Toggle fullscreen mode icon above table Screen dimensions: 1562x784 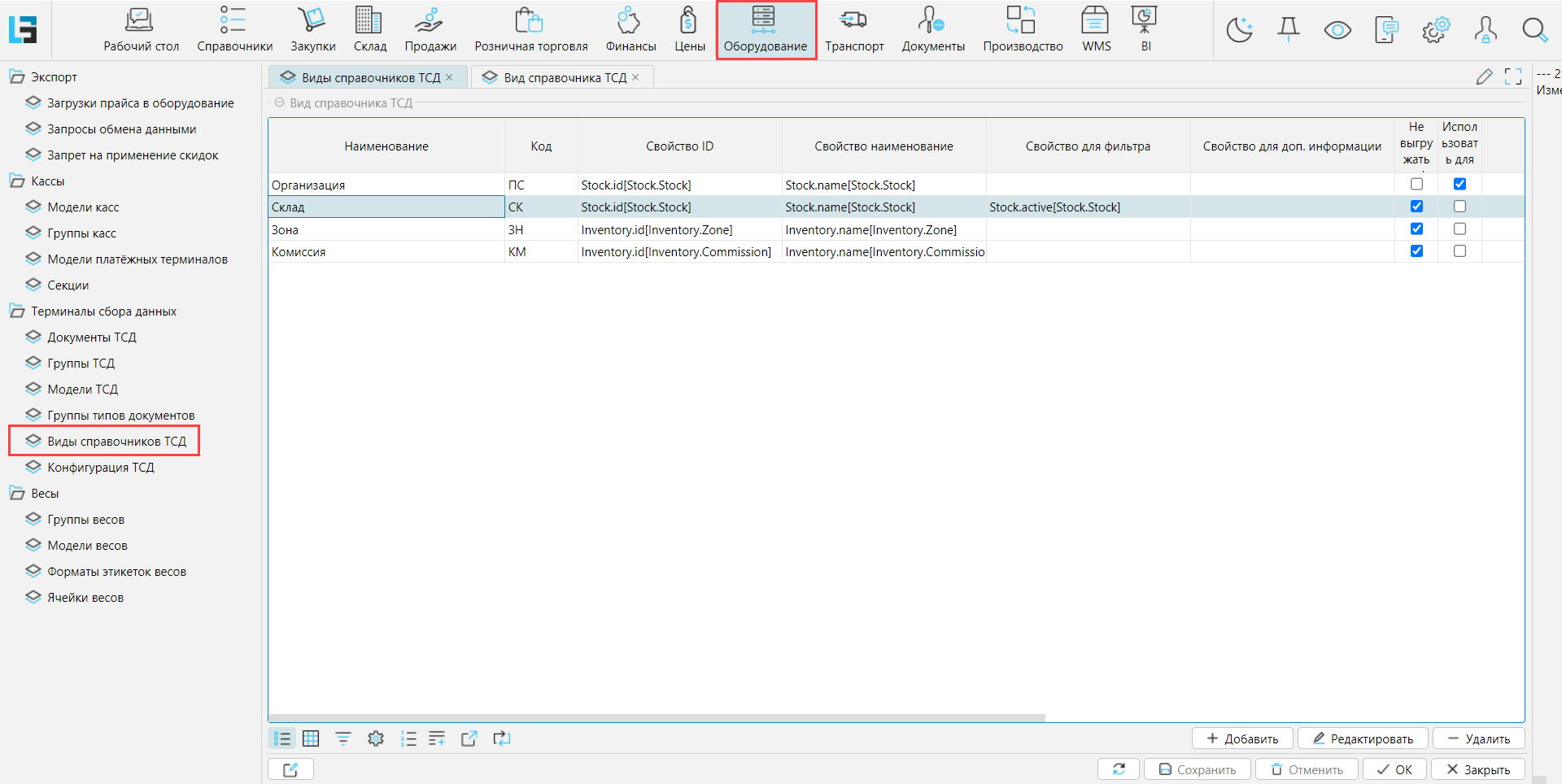(1513, 76)
